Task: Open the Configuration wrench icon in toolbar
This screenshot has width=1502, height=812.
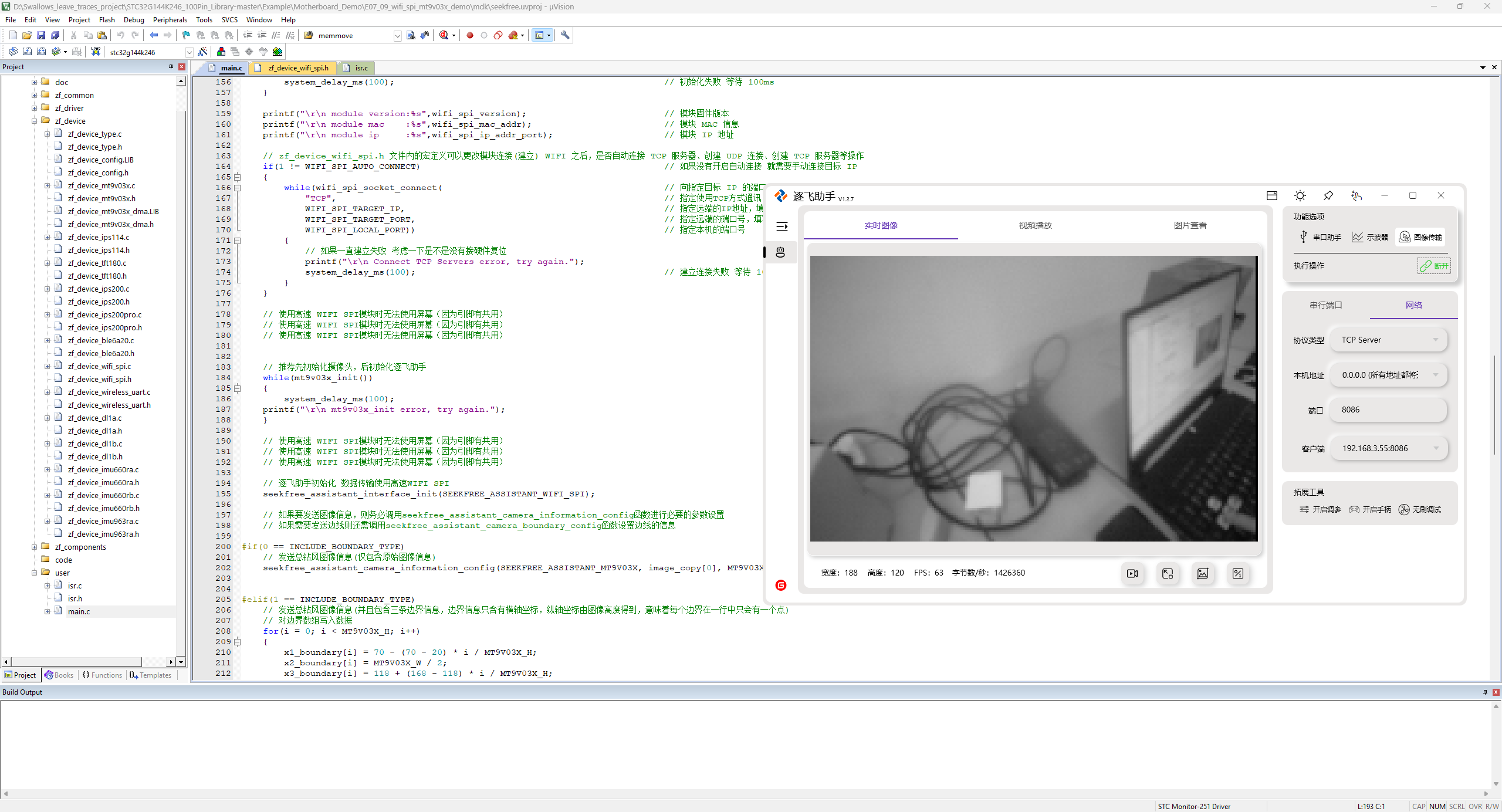Action: pyautogui.click(x=565, y=35)
